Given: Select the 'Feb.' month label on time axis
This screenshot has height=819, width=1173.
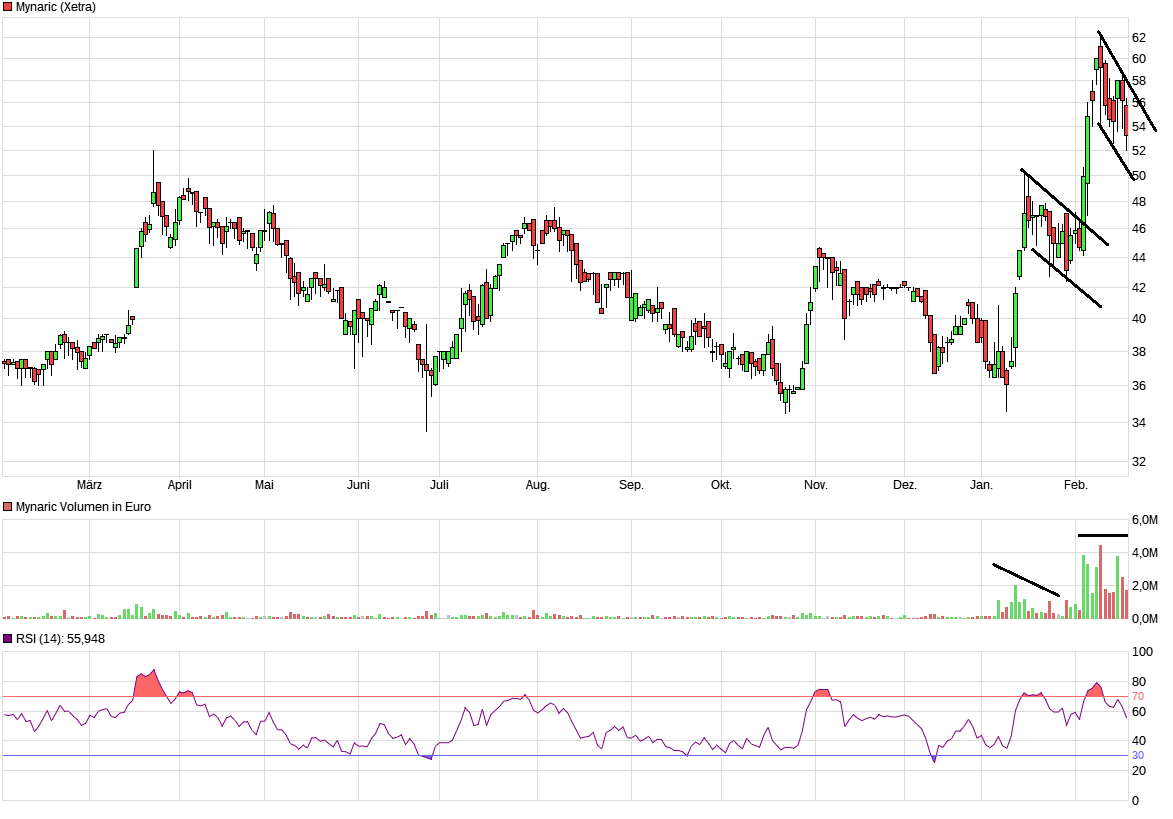Looking at the screenshot, I should click(1076, 485).
